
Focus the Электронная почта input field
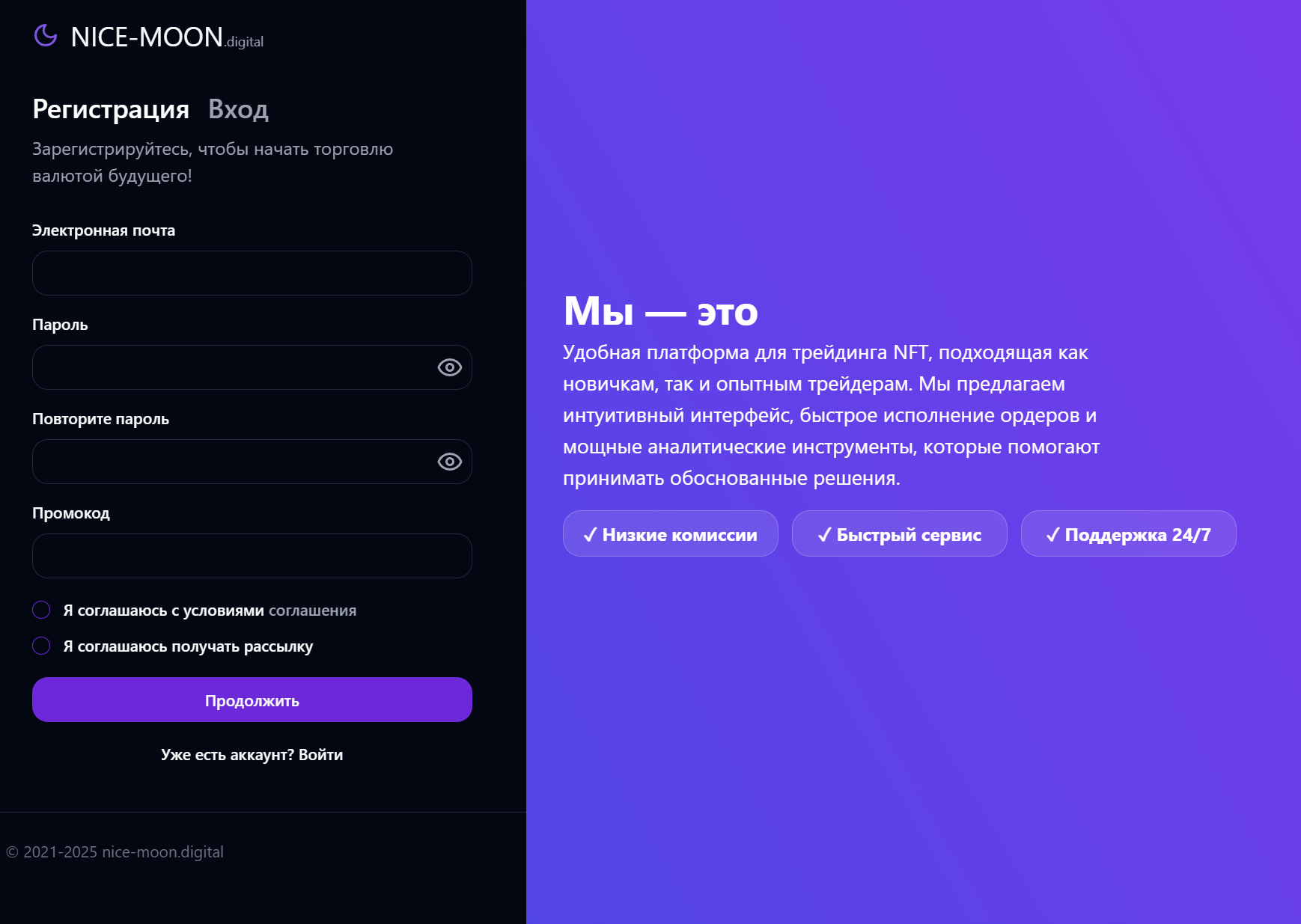[252, 273]
